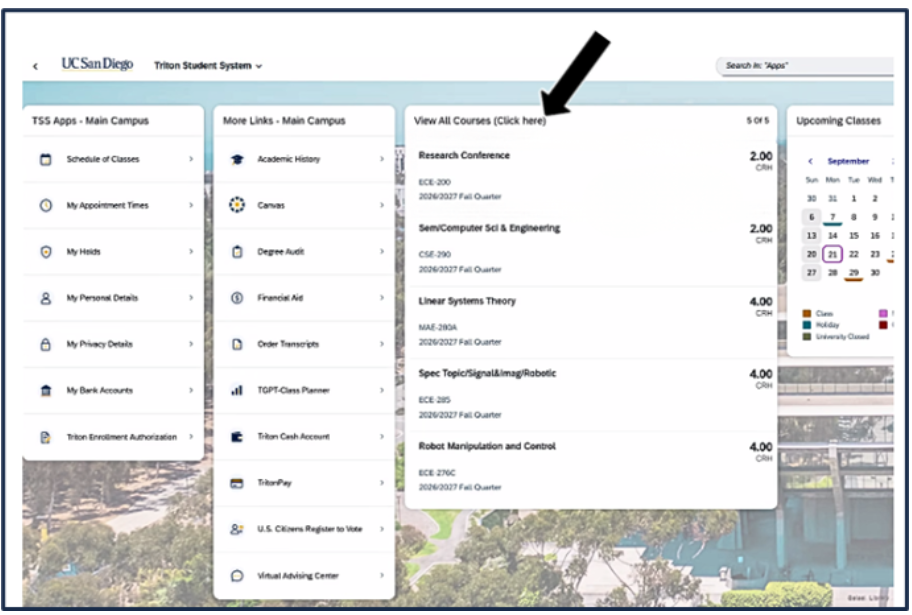
Task: Open Sem/Computer Sci & Engineering course
Action: 592,249
